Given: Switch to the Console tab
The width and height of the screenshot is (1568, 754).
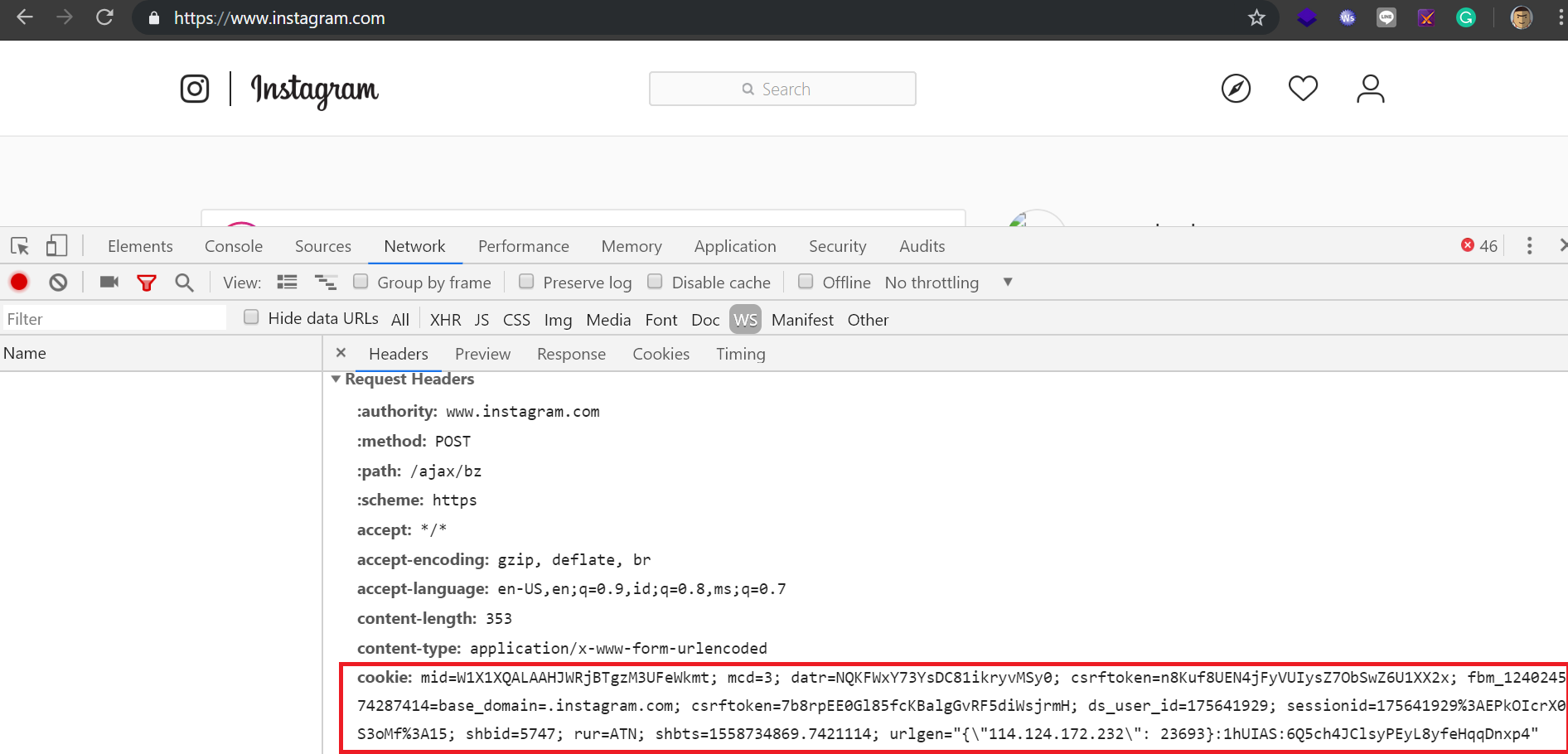Looking at the screenshot, I should click(x=234, y=246).
